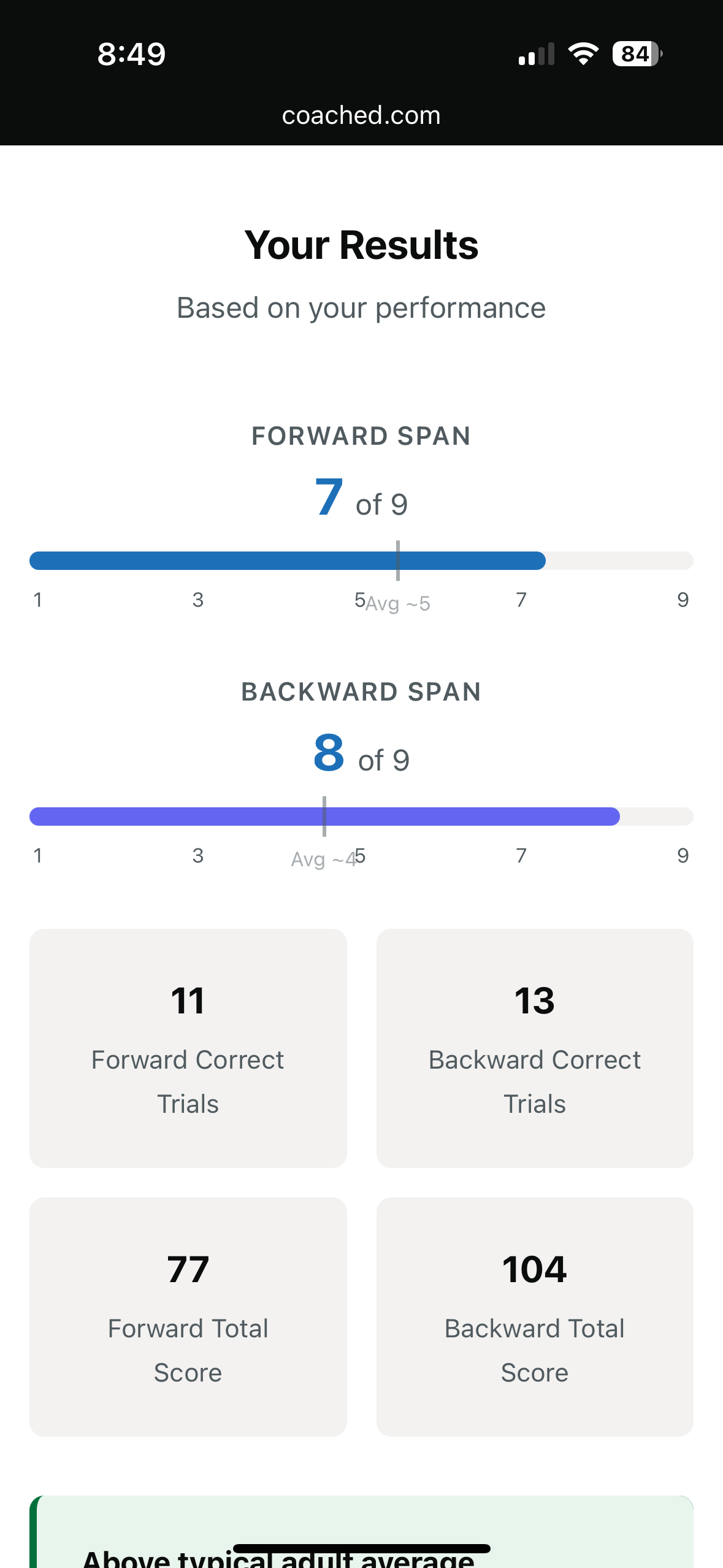Tap the Backward Span average marker line
The image size is (723, 1568).
pos(324,816)
